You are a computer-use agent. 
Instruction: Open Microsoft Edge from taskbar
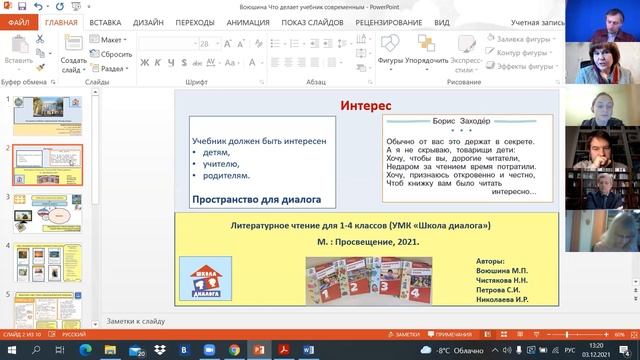tap(86, 350)
